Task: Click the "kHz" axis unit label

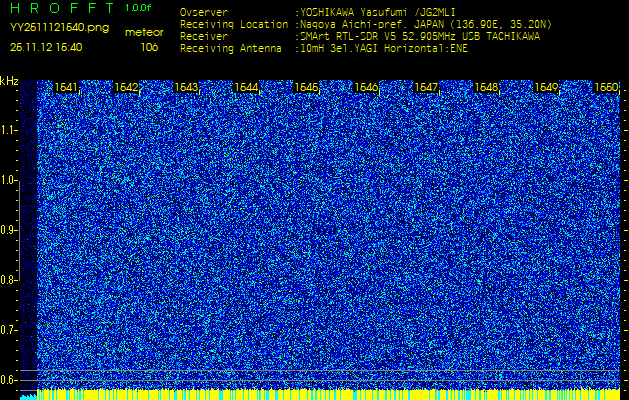Action: 9,81
